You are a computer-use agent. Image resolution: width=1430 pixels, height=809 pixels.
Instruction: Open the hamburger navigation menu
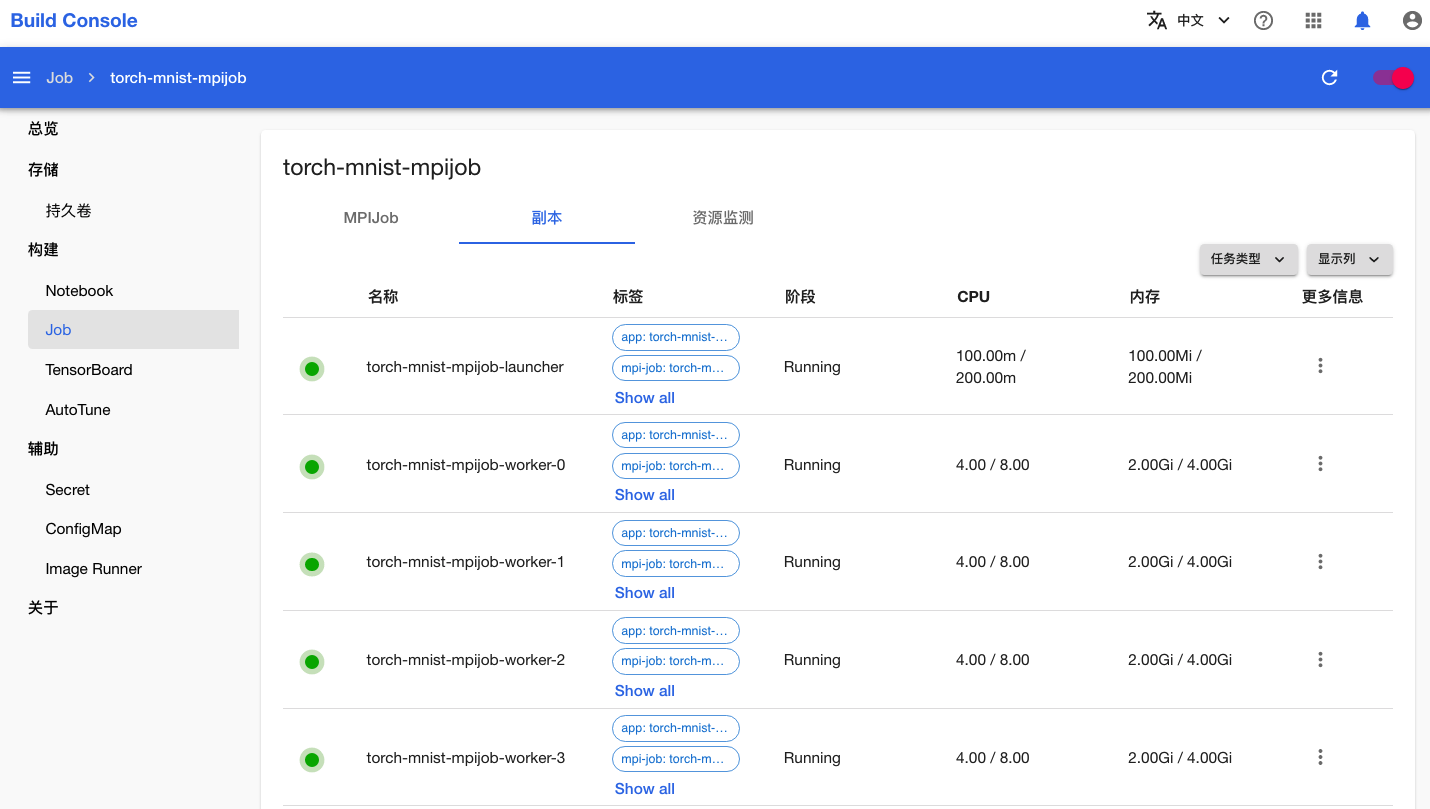coord(21,78)
